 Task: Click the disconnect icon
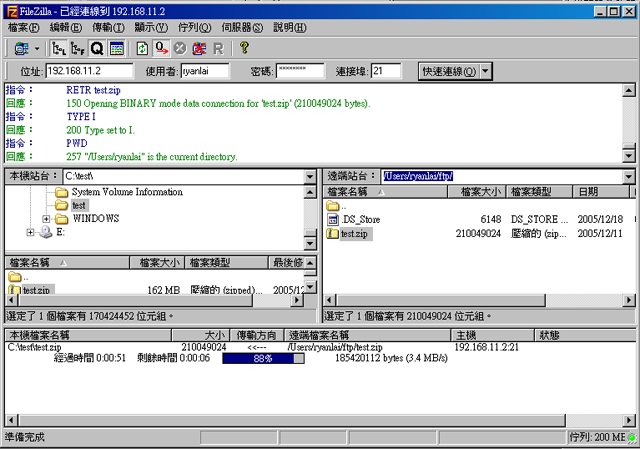pos(199,49)
